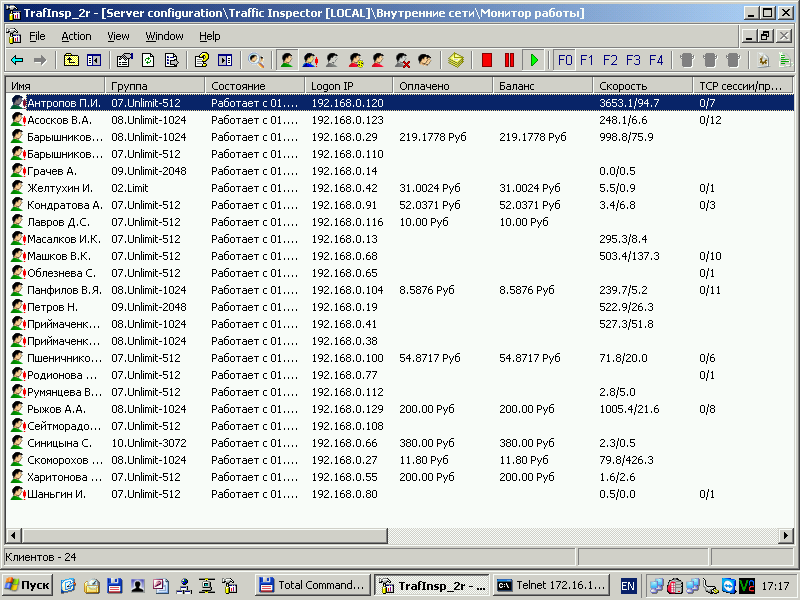
Task: Sort by Скорость column header
Action: coord(642,86)
